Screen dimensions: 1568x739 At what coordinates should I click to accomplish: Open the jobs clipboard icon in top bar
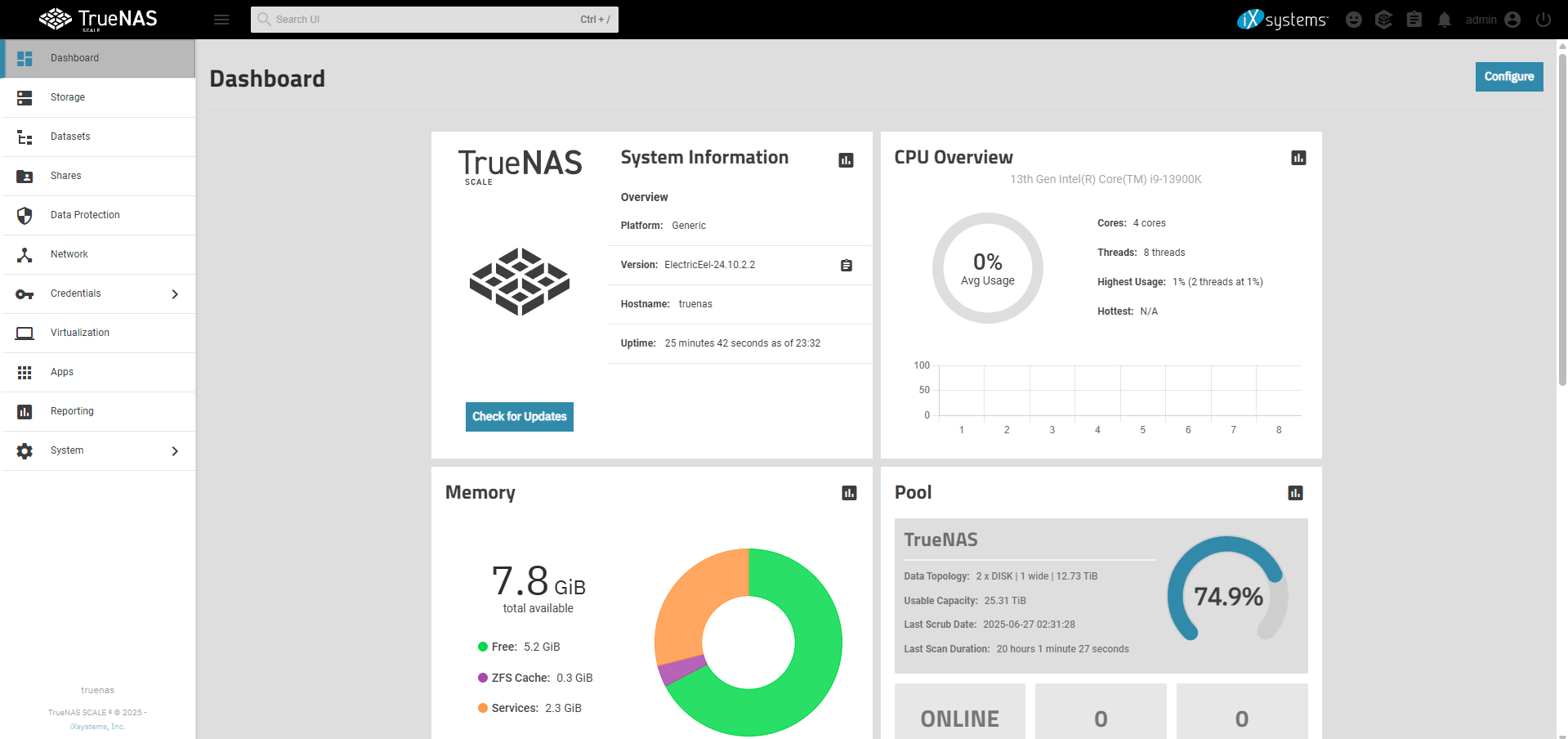(x=1414, y=20)
